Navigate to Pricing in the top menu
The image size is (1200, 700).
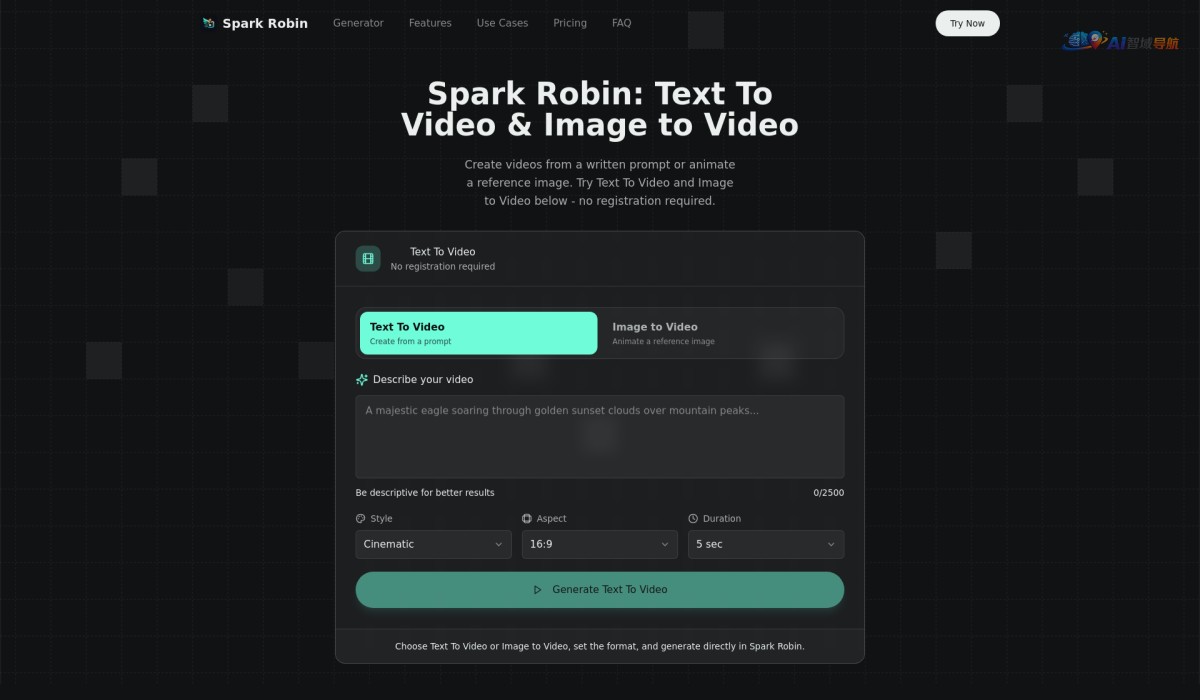click(x=570, y=23)
